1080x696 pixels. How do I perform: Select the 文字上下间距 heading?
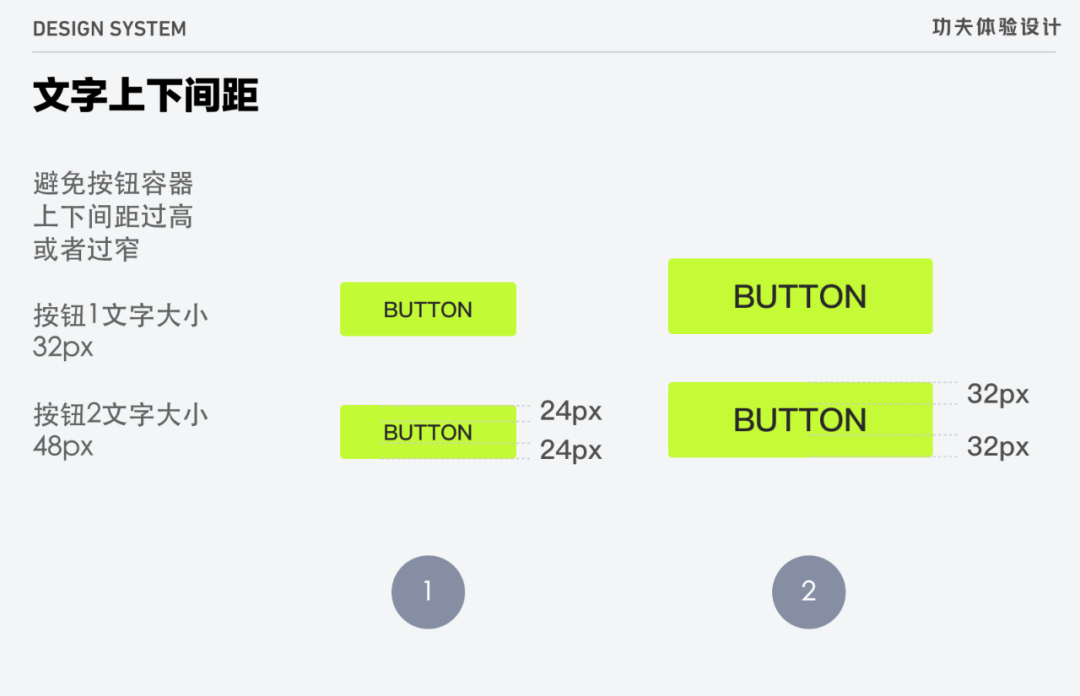pyautogui.click(x=146, y=95)
